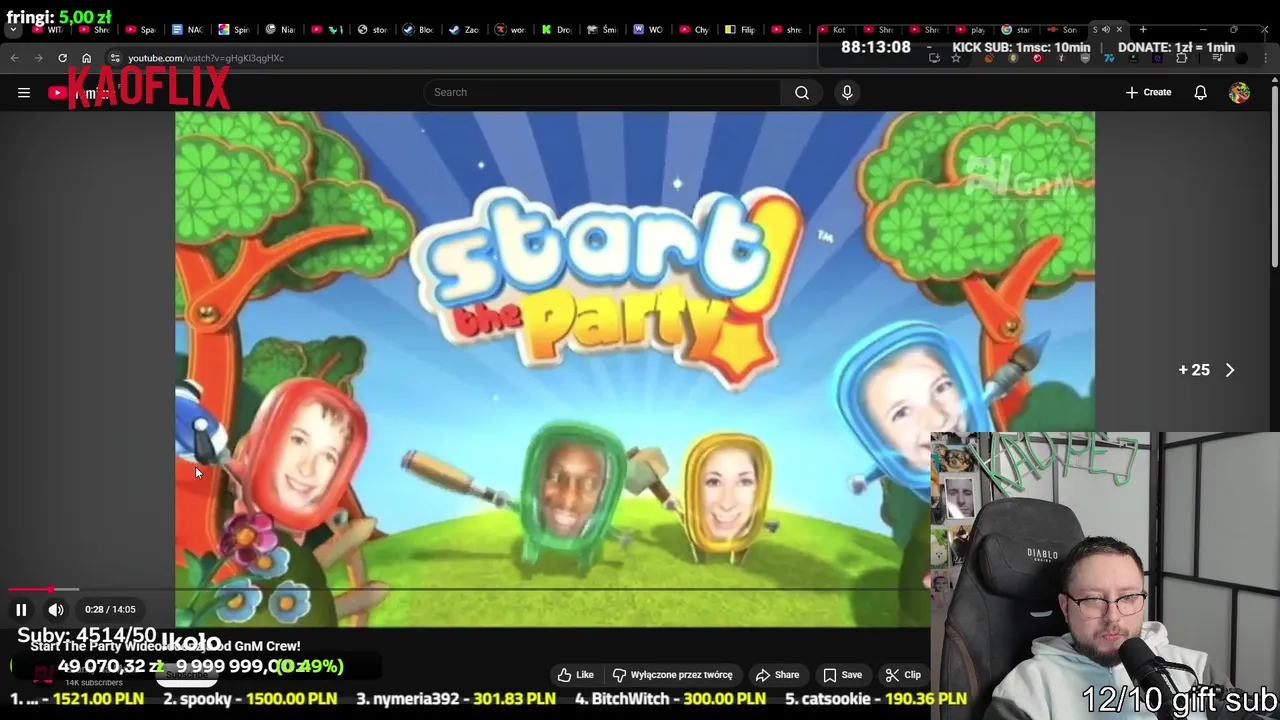Switch to the Kot YouTube tab

click(x=832, y=30)
